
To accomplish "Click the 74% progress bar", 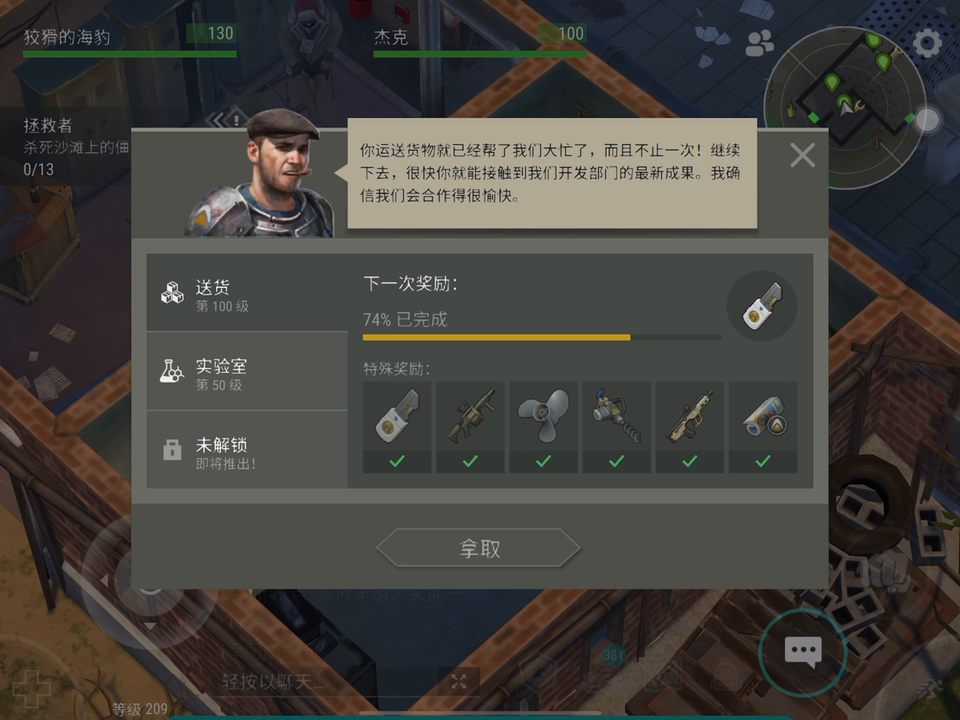I will coord(542,337).
